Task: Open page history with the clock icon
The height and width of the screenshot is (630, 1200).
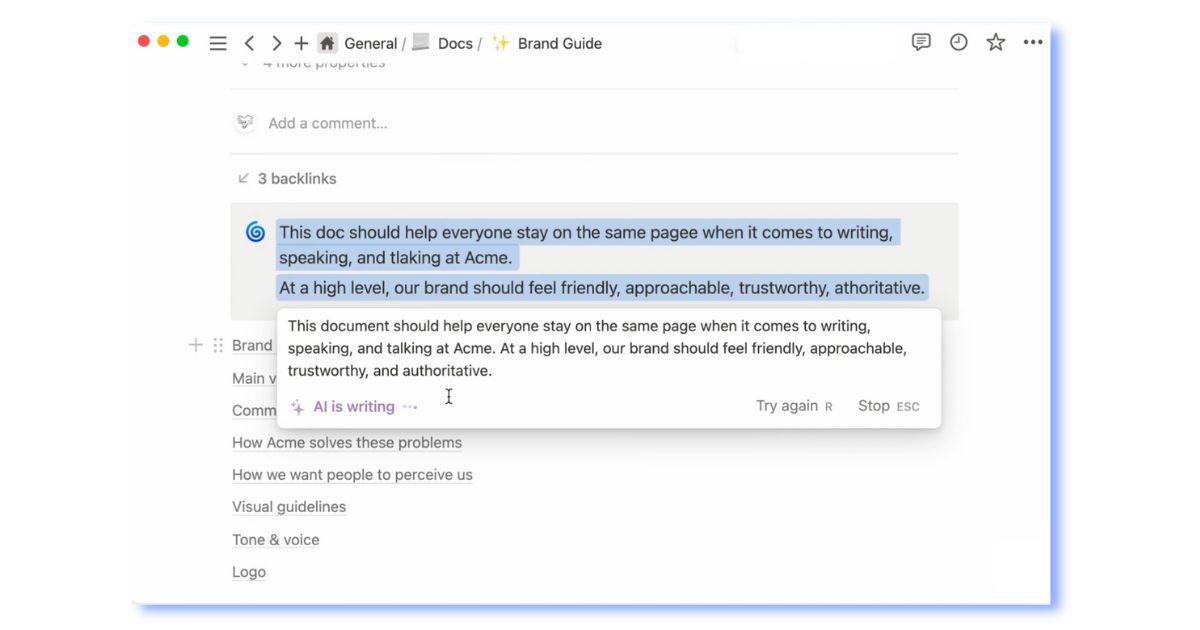Action: pyautogui.click(x=957, y=42)
